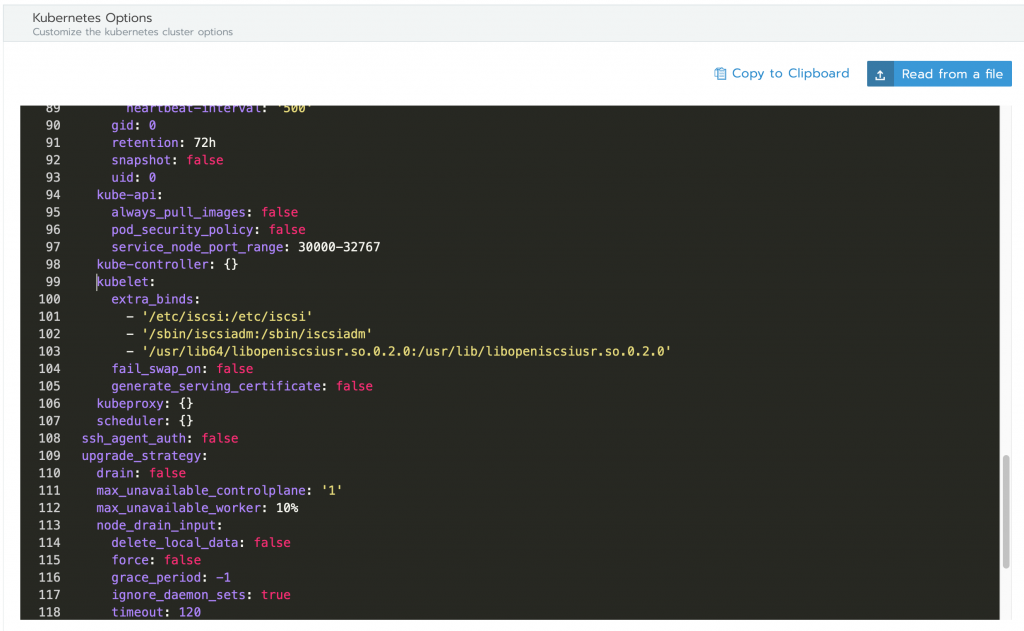Image resolution: width=1024 pixels, height=631 pixels.
Task: Click the 'grace_period: -1' line
Action: [171, 577]
